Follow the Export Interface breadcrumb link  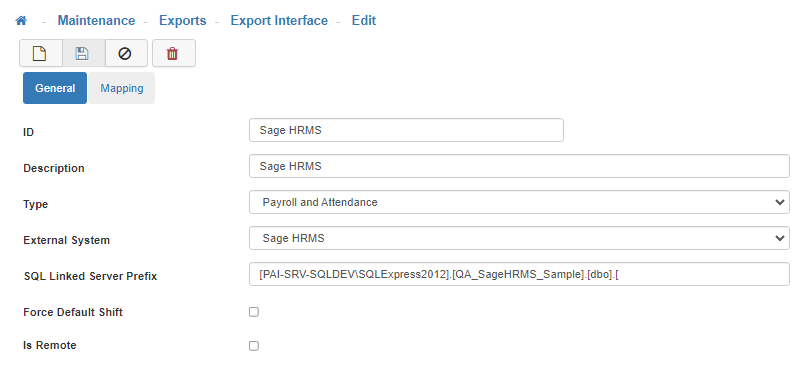tap(279, 21)
